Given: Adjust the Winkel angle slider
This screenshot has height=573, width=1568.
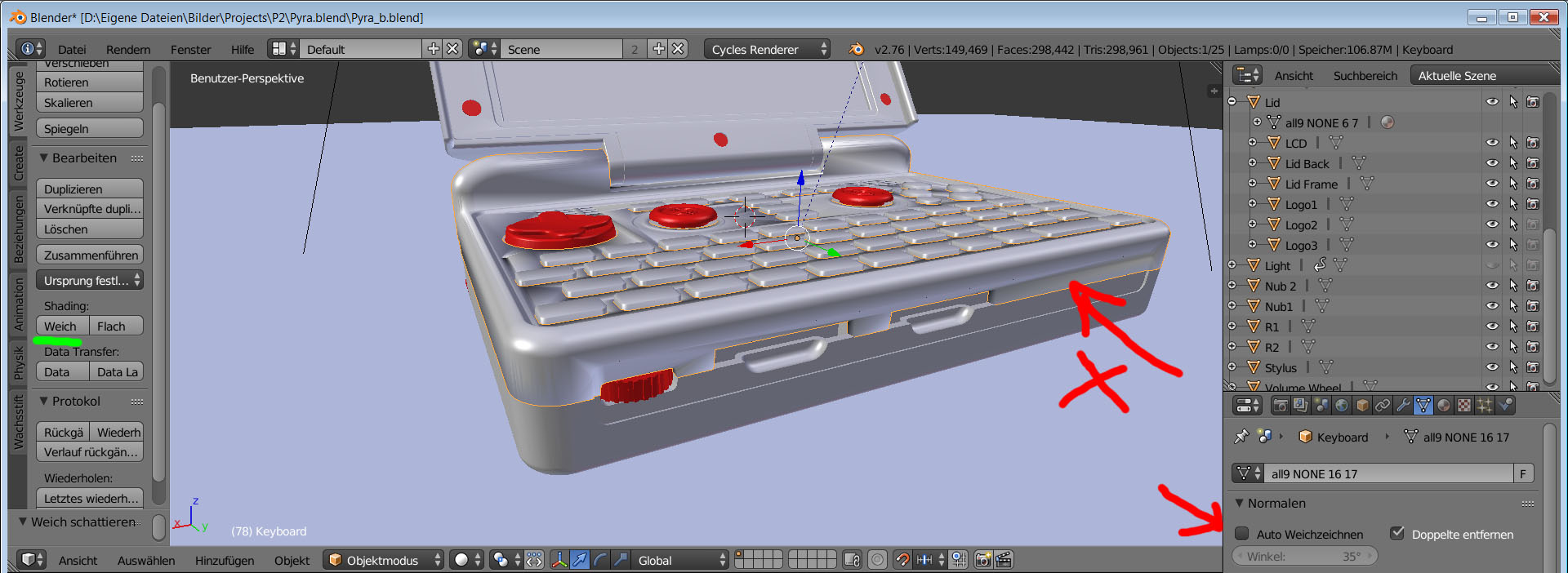Looking at the screenshot, I should pyautogui.click(x=1303, y=557).
